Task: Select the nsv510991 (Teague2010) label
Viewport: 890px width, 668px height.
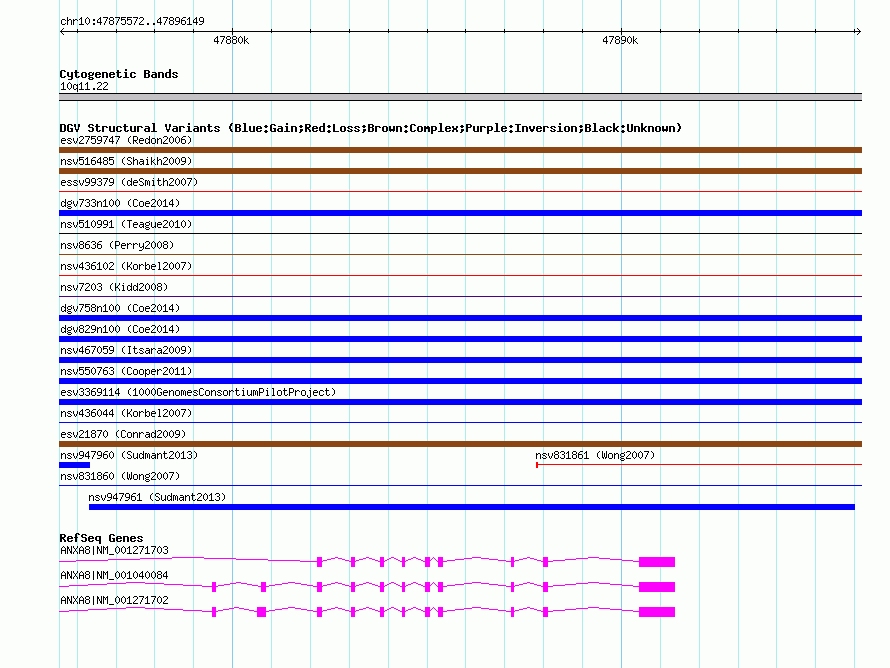Action: (x=126, y=224)
